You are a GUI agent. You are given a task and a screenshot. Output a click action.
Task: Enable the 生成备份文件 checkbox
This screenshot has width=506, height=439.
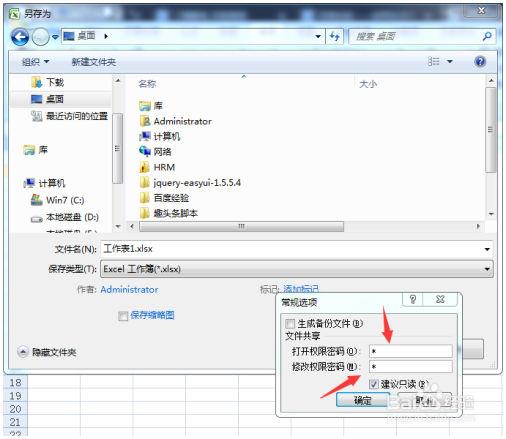(290, 323)
